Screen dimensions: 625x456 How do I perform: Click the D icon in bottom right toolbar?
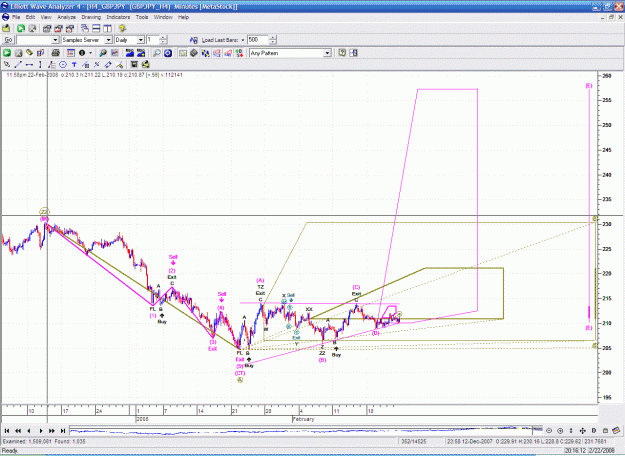click(594, 430)
